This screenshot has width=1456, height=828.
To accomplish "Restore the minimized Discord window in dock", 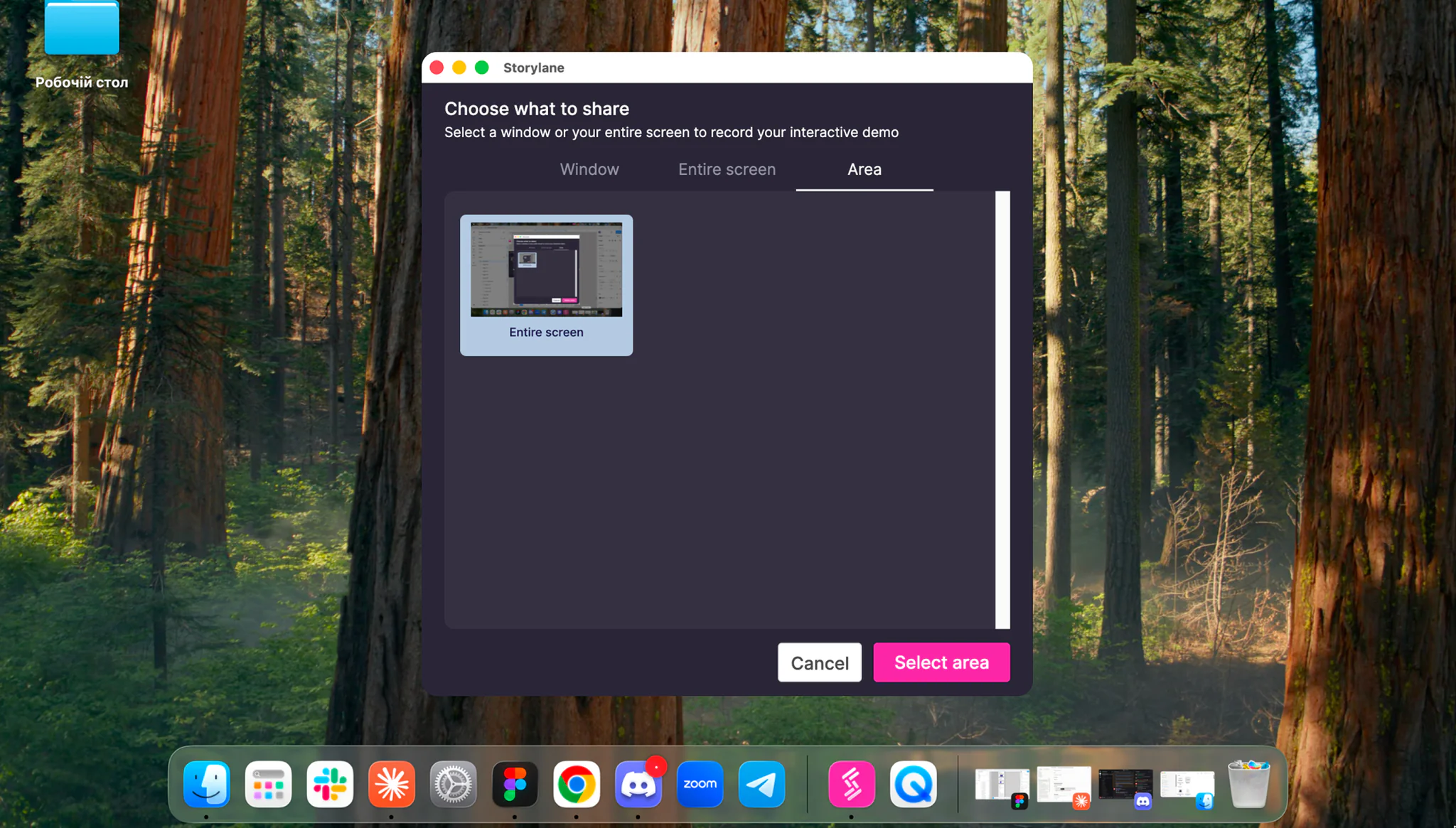I will point(1125,786).
